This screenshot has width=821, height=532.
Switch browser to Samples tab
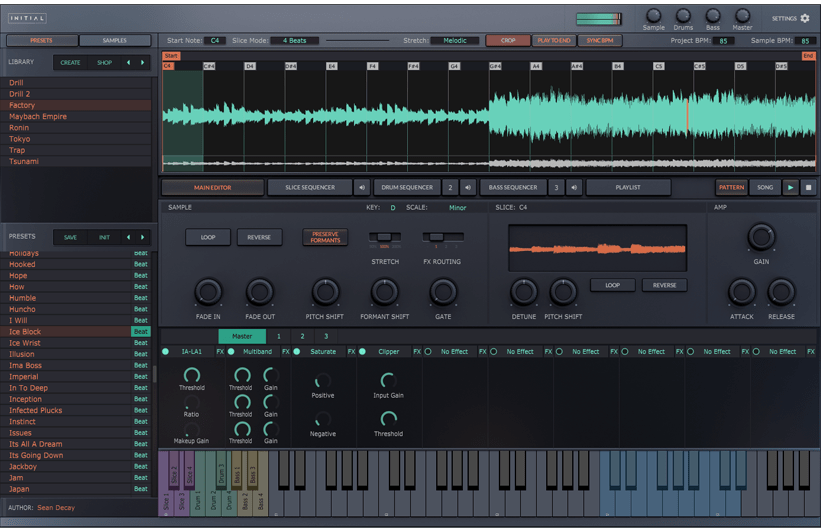click(x=115, y=40)
